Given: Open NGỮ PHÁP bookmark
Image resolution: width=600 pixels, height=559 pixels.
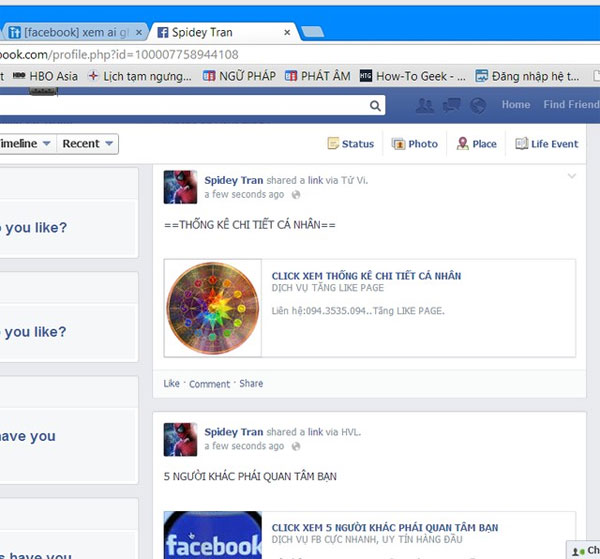Looking at the screenshot, I should coord(239,76).
